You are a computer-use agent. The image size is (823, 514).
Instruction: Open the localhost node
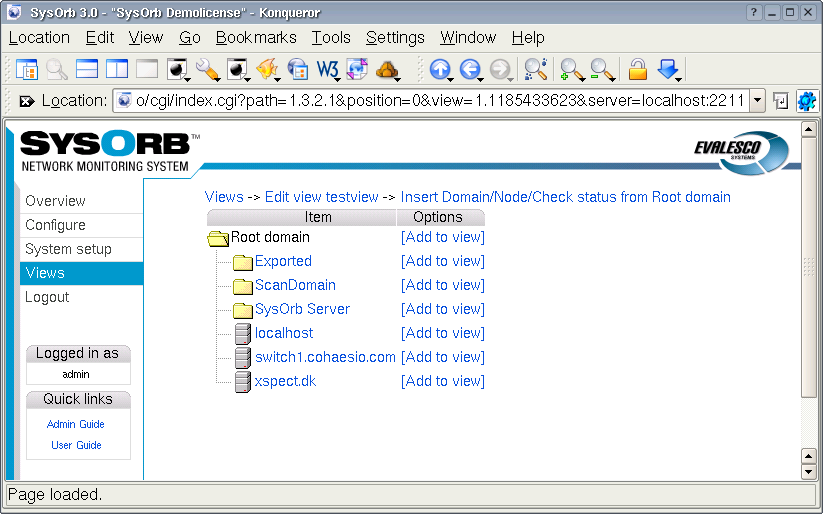(284, 333)
